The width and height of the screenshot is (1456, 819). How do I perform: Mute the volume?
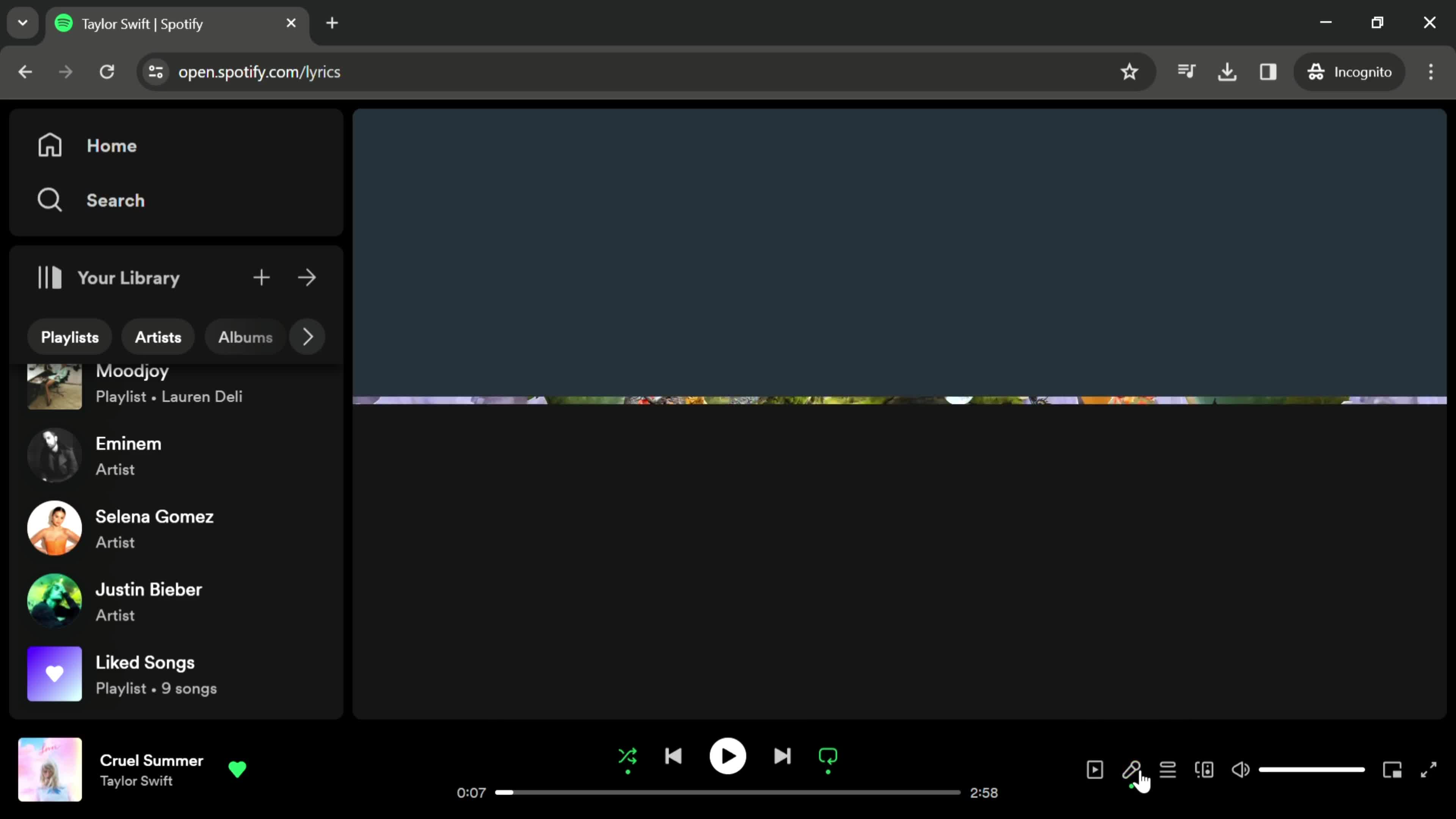pyautogui.click(x=1241, y=770)
